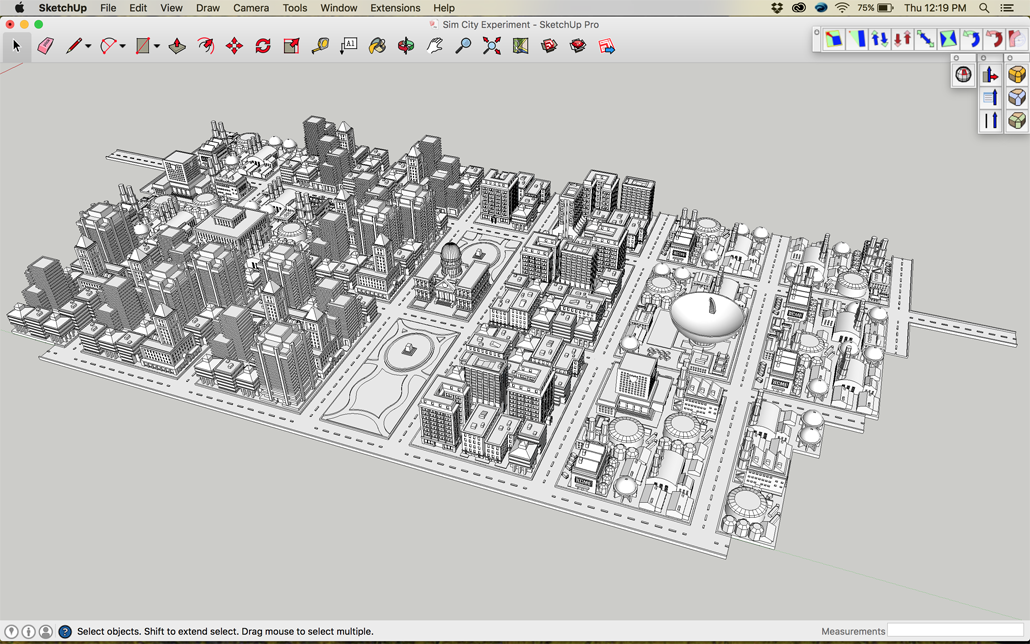This screenshot has height=644, width=1030.
Task: Click the Dropbox menu bar icon
Action: coord(777,8)
